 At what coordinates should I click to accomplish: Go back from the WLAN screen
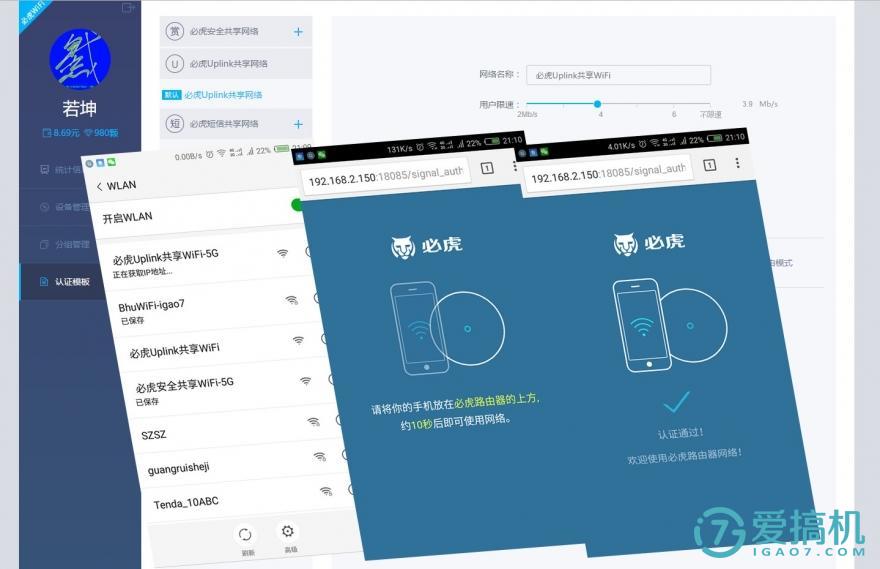[x=99, y=187]
